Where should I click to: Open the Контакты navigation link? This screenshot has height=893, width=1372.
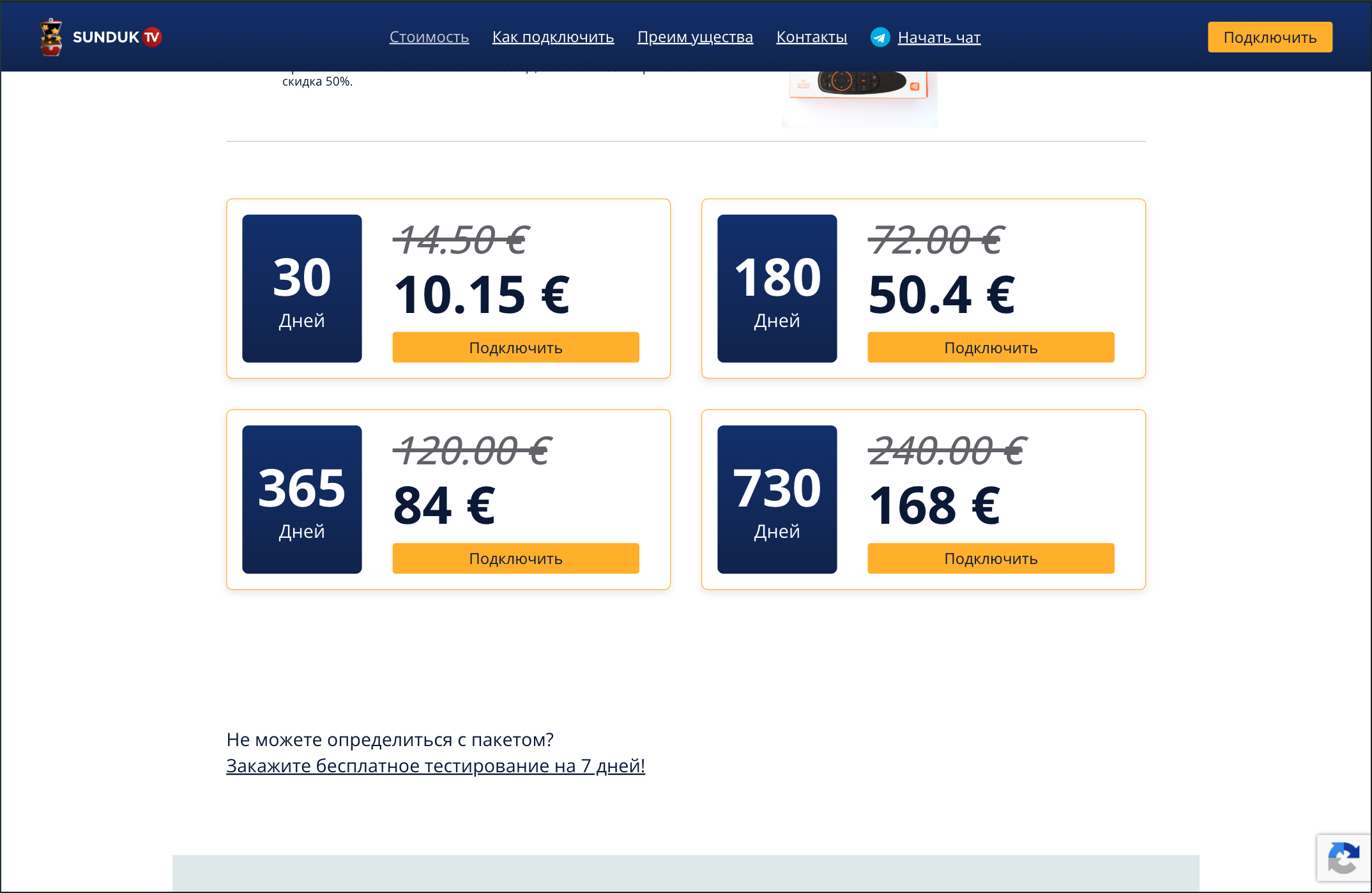812,37
